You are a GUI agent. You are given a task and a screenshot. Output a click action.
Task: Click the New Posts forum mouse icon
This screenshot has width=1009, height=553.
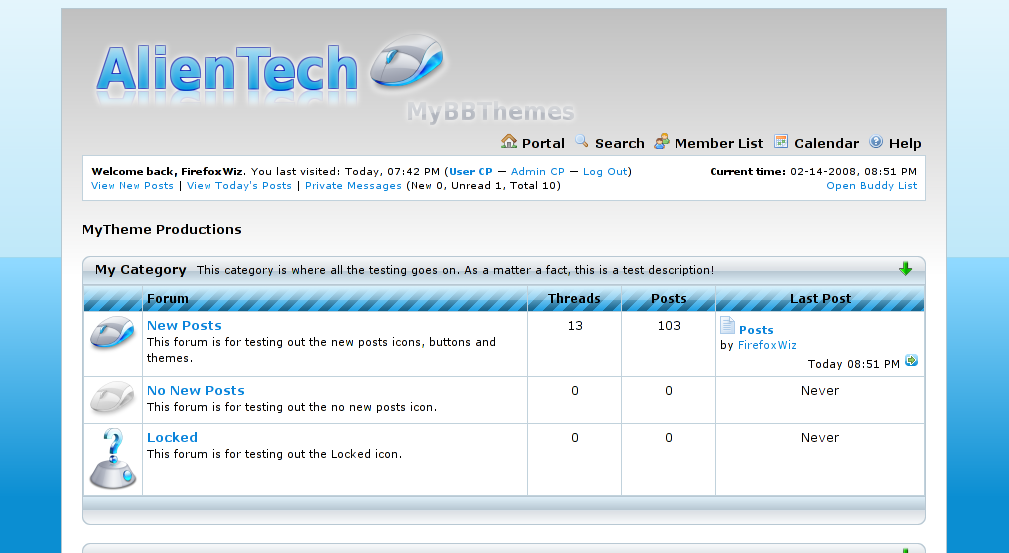click(x=112, y=334)
